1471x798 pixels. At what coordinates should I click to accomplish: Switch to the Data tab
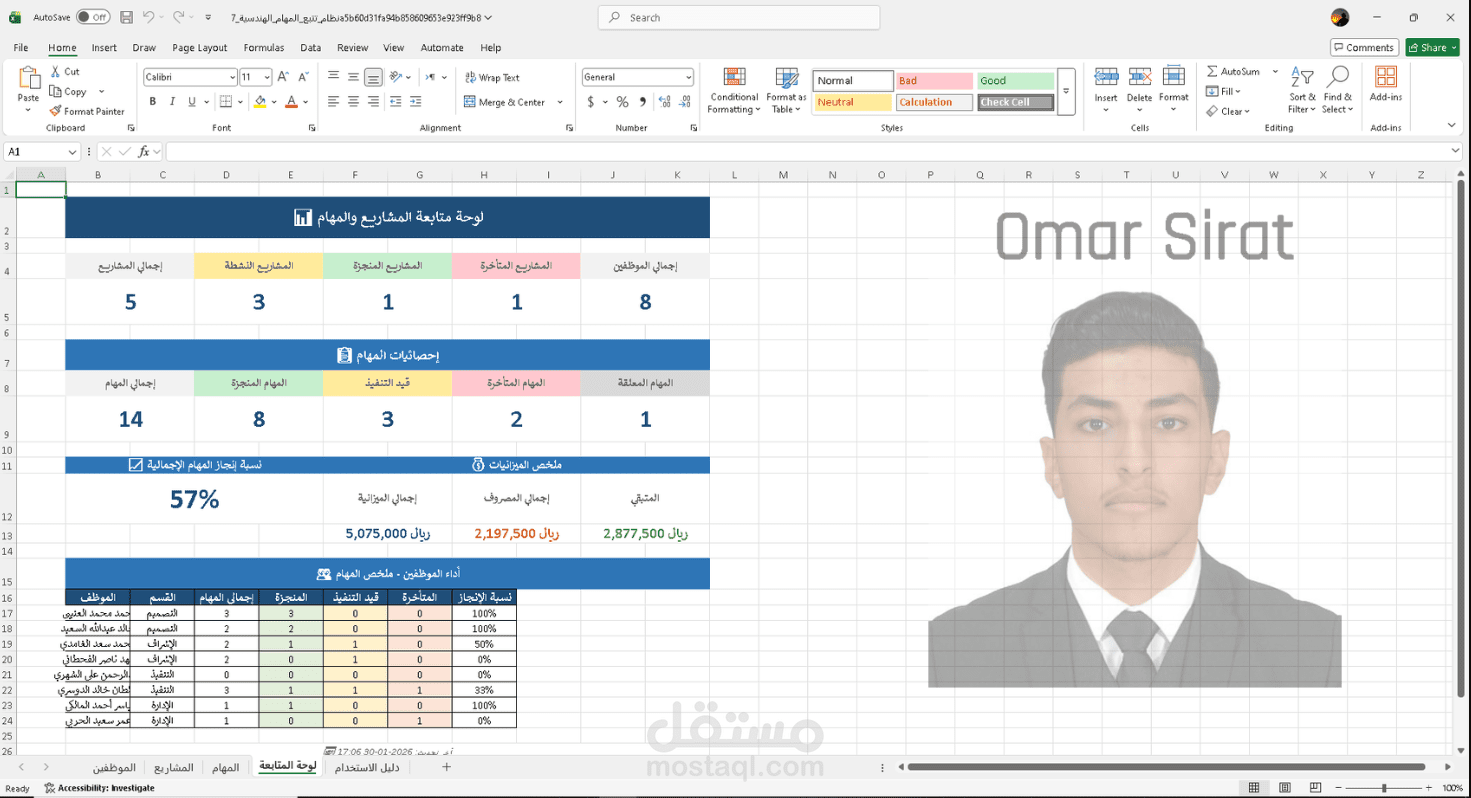pos(311,47)
